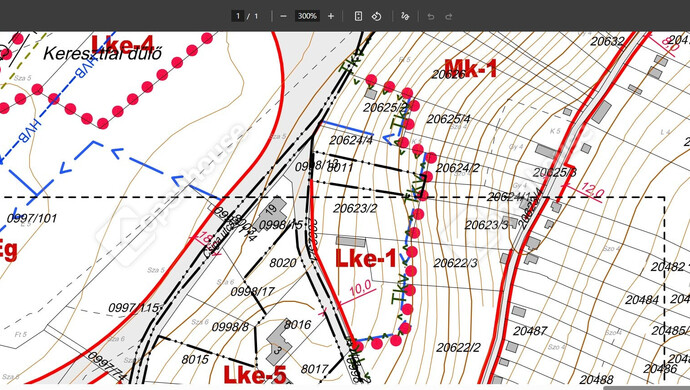Click parcel number 20623/3
Viewport: 690px width, 390px height.
pyautogui.click(x=487, y=225)
